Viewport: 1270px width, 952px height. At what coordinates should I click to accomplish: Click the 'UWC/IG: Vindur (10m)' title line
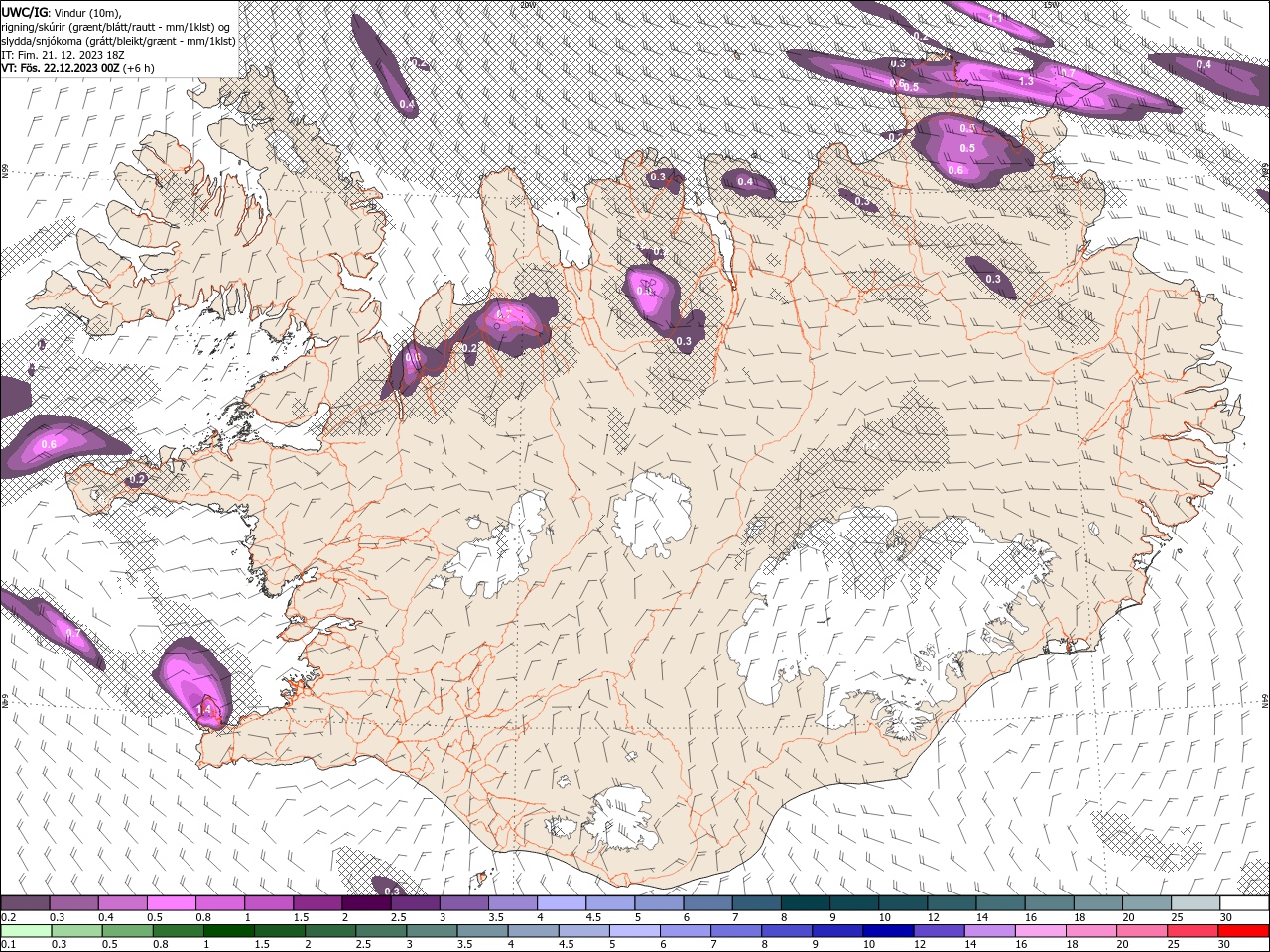(x=61, y=11)
